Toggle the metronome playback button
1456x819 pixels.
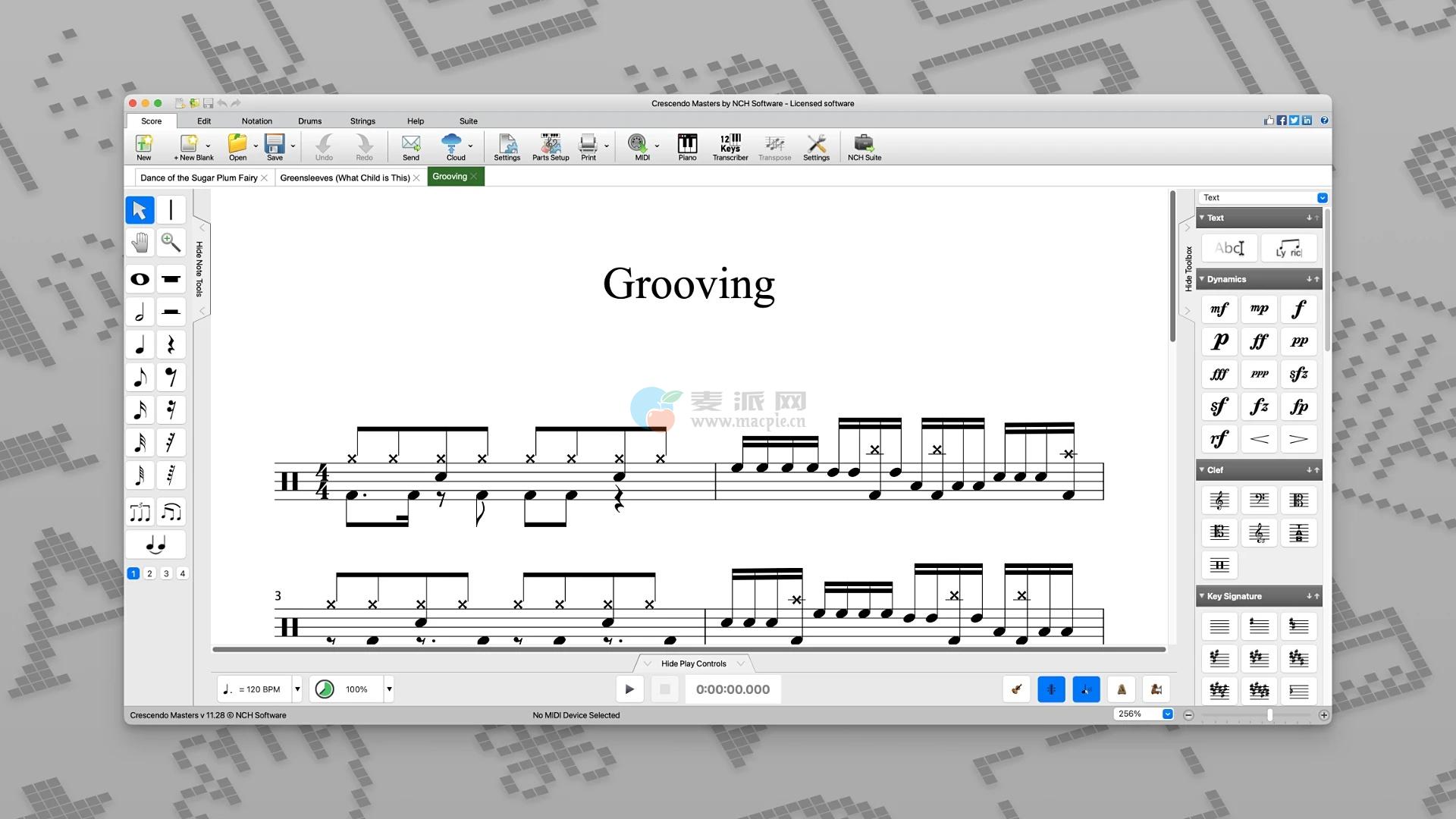click(x=1121, y=689)
